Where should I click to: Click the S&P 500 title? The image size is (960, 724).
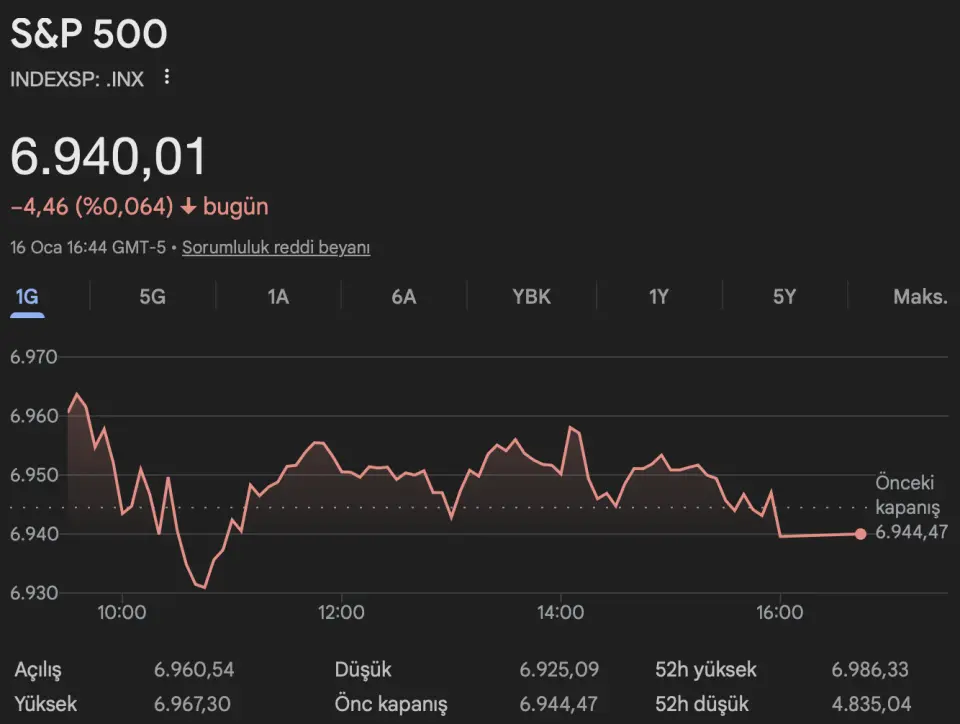point(89,35)
